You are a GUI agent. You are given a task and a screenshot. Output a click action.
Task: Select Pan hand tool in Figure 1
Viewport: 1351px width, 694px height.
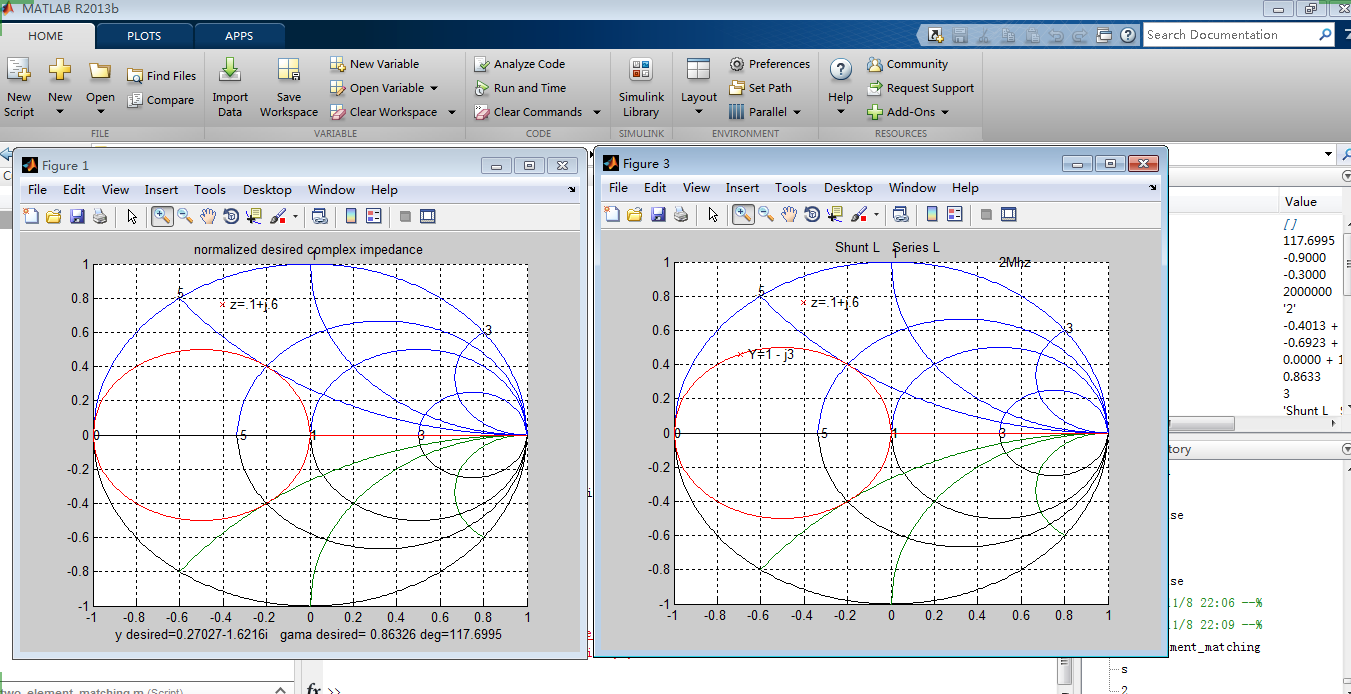click(x=208, y=216)
